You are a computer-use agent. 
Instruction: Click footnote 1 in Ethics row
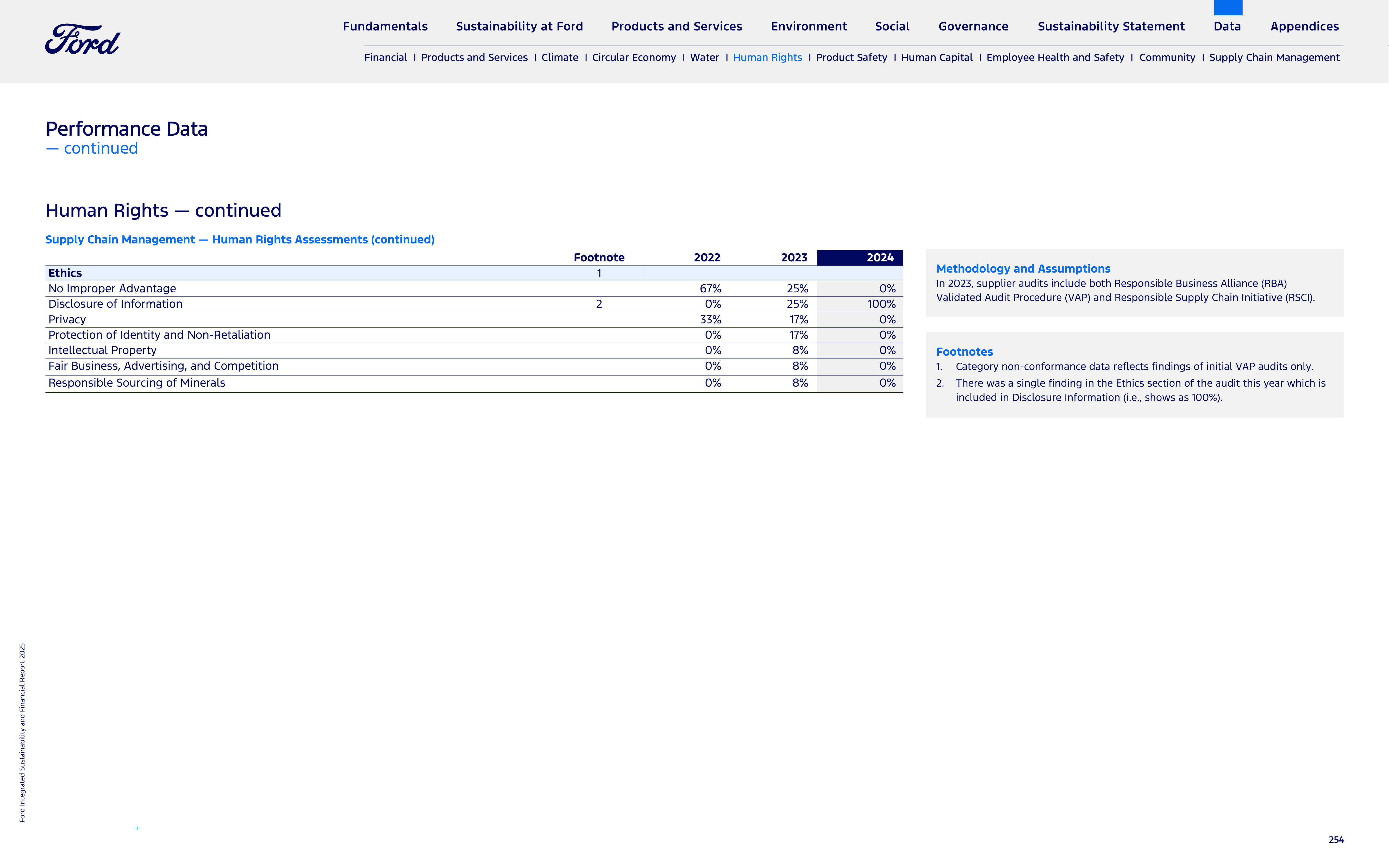599,273
